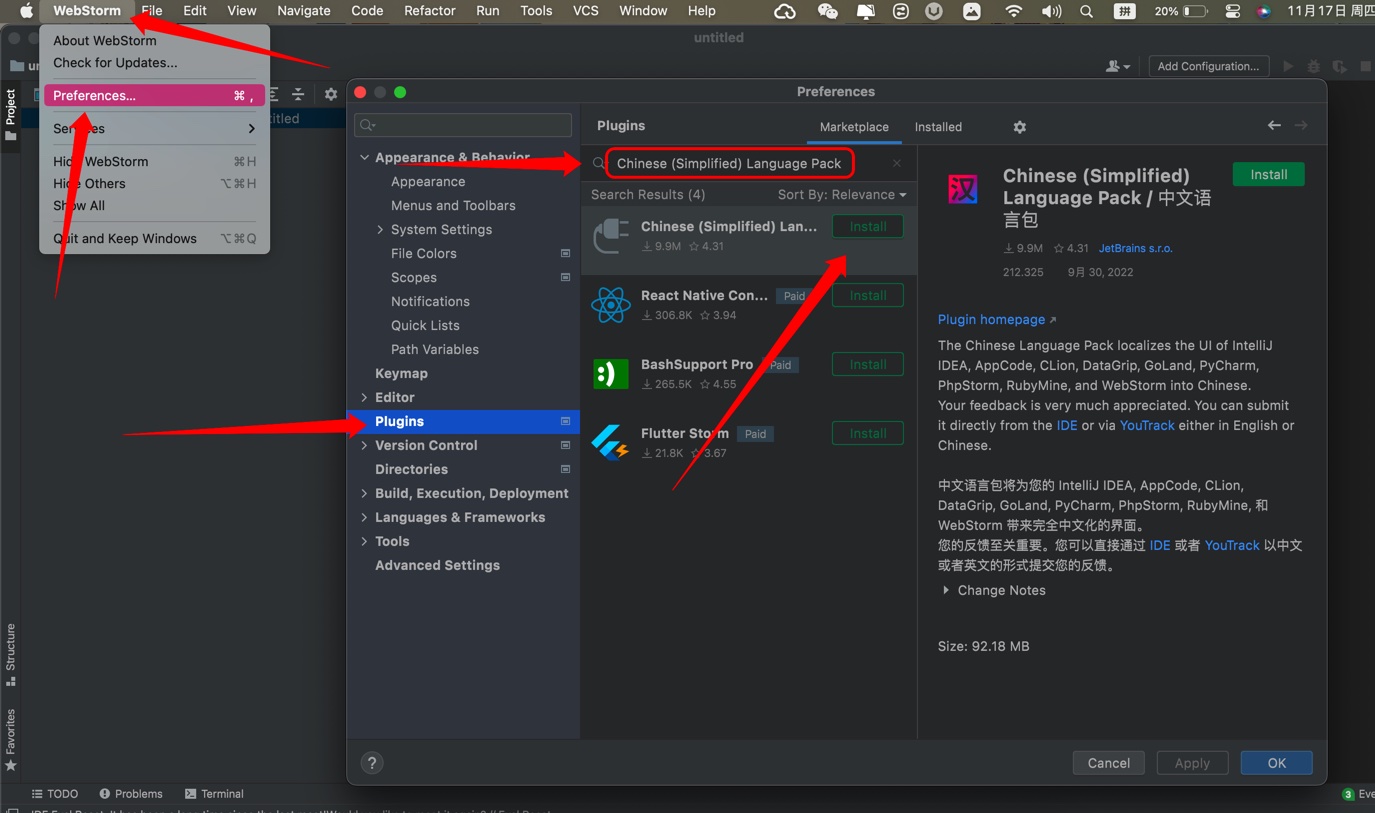Install Flutter Storm plugin
Viewport: 1375px width, 813px height.
tap(868, 434)
